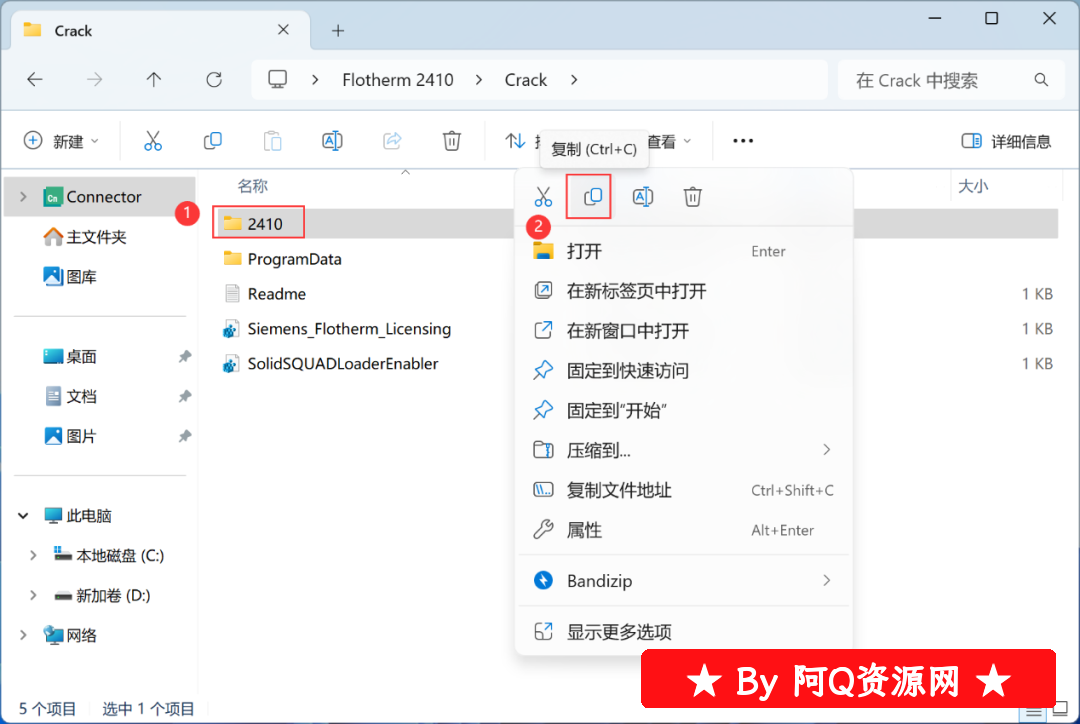Expand 新加卷 (D:) node
This screenshot has width=1080, height=724.
pos(33,596)
